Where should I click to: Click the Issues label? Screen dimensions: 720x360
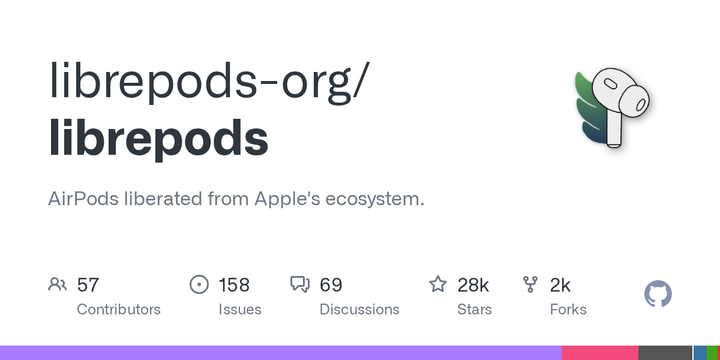[240, 309]
